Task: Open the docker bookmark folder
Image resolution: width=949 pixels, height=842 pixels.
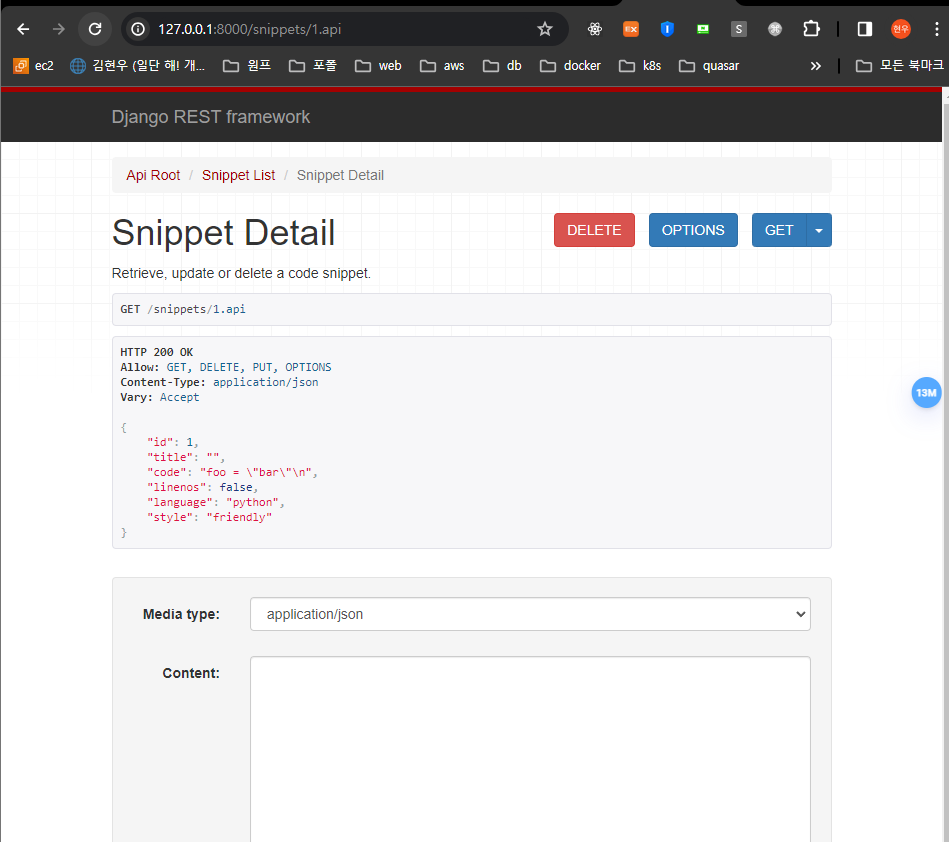Action: tap(570, 65)
